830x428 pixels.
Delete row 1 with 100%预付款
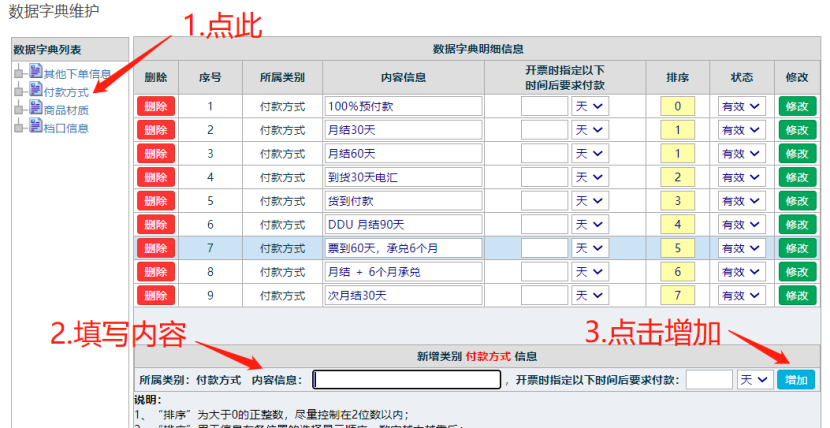pyautogui.click(x=155, y=106)
